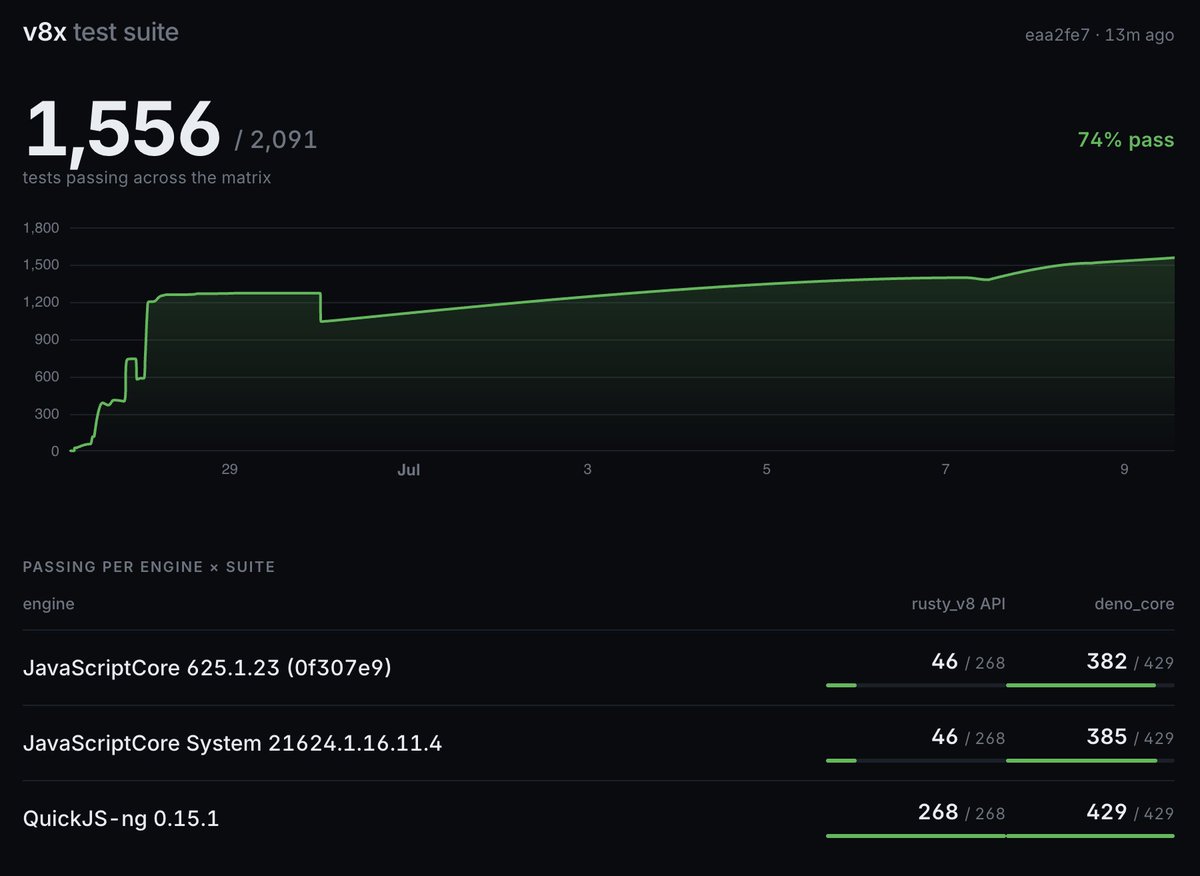
Task: Click the large 1,556 passing count
Action: click(x=122, y=130)
